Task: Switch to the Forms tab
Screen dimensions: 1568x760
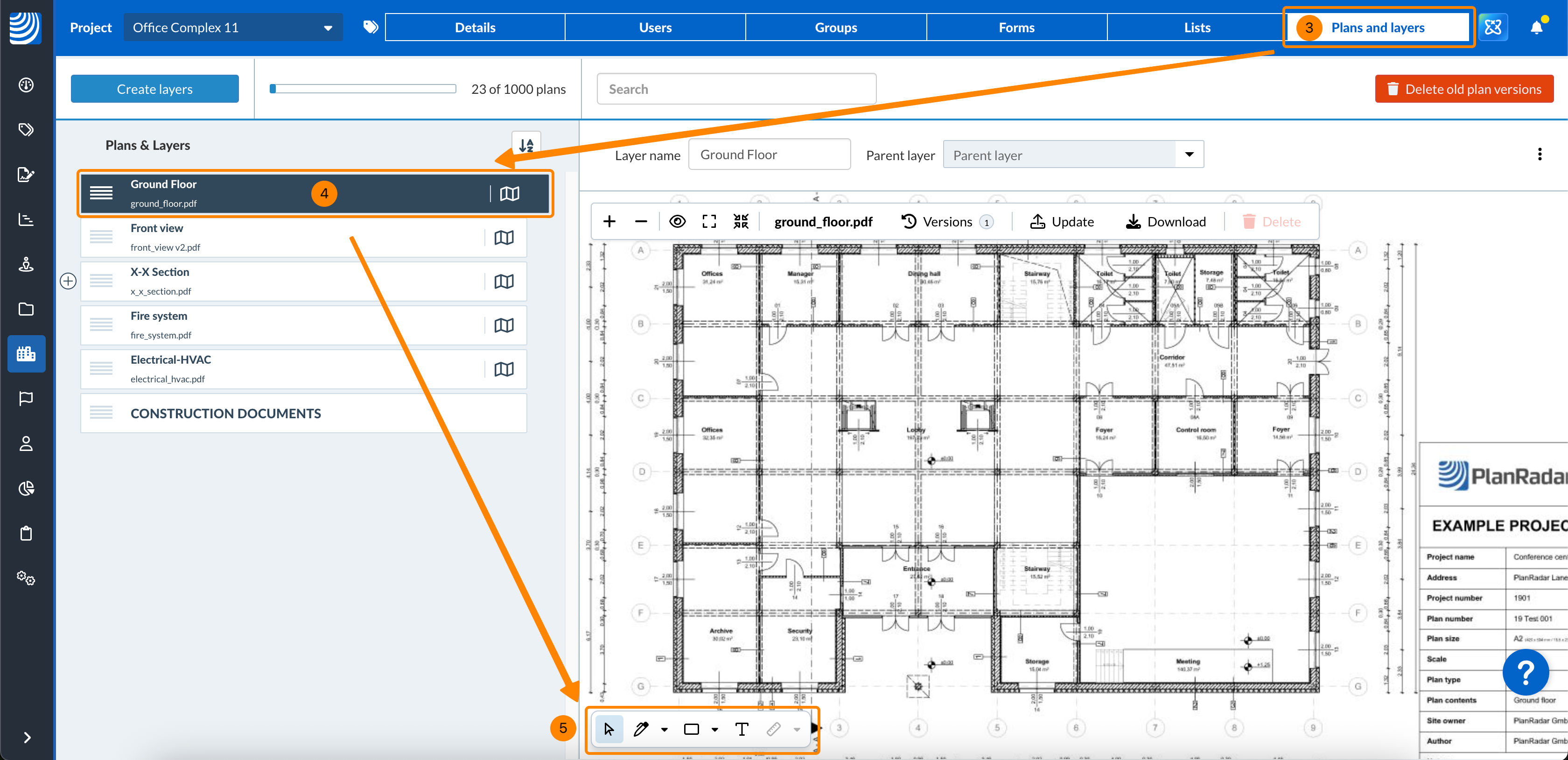Action: [1017, 28]
